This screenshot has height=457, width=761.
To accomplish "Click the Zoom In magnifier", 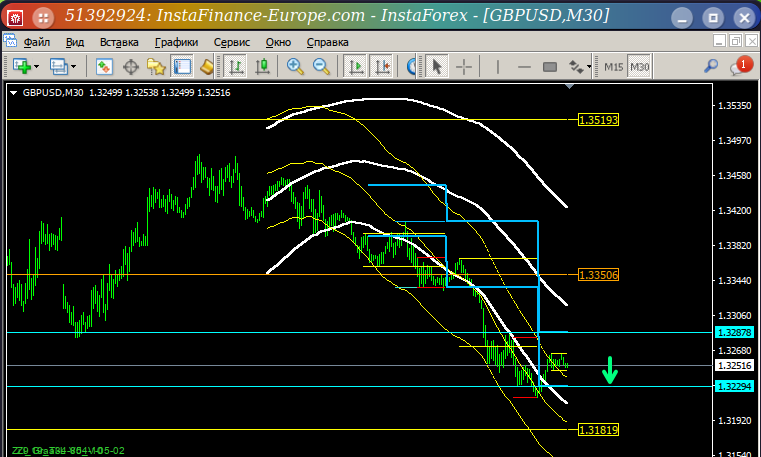I will click(295, 66).
